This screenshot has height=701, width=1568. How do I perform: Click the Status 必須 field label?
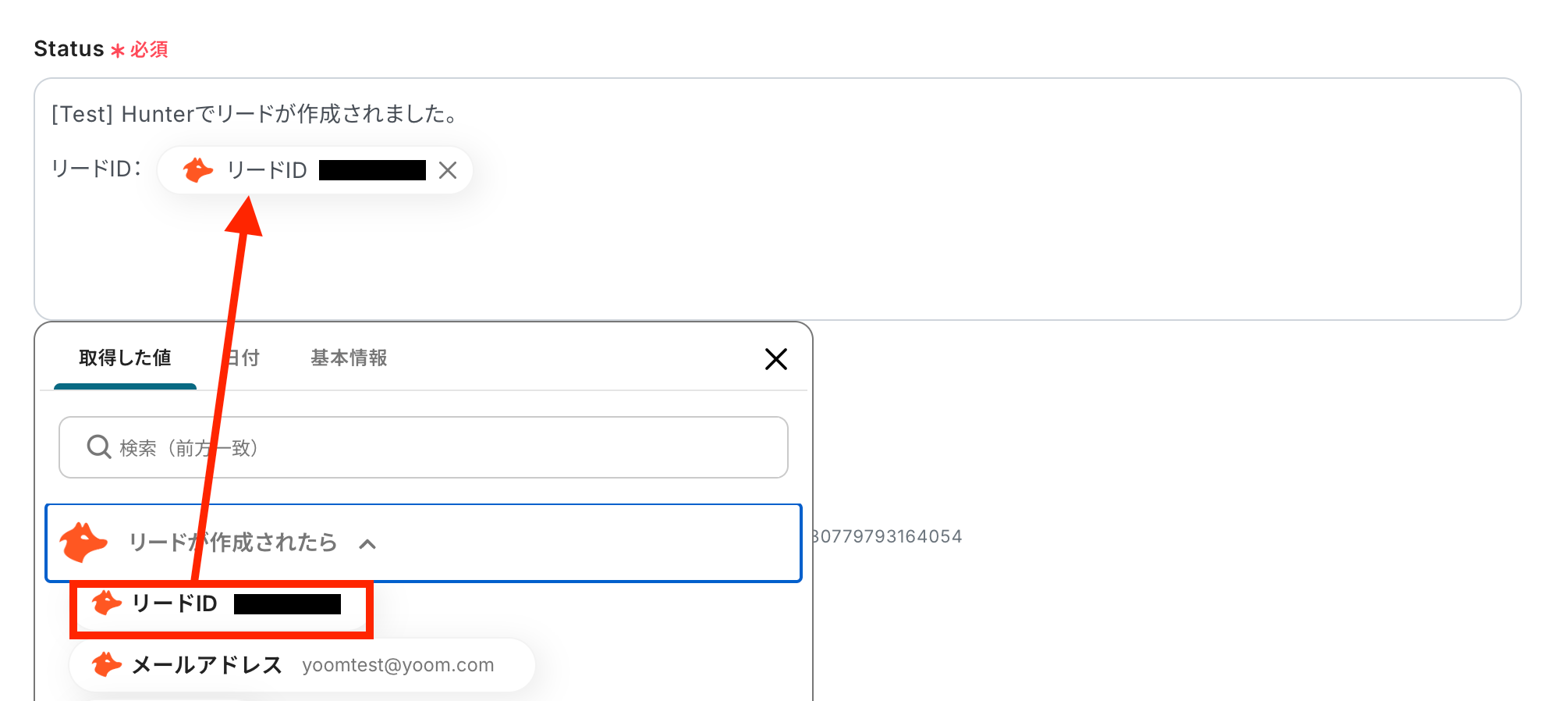click(x=101, y=49)
